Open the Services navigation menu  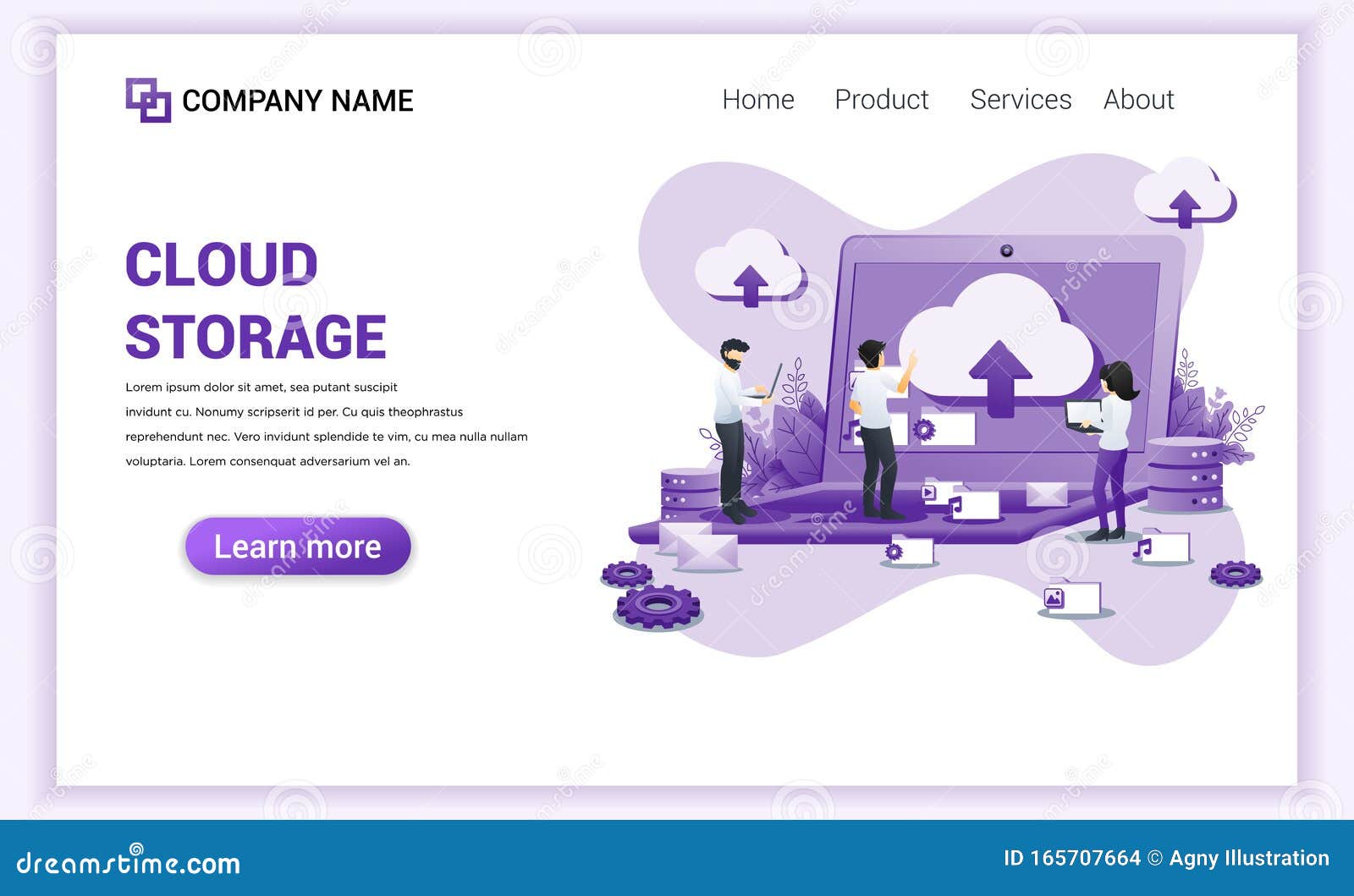pyautogui.click(x=1019, y=100)
